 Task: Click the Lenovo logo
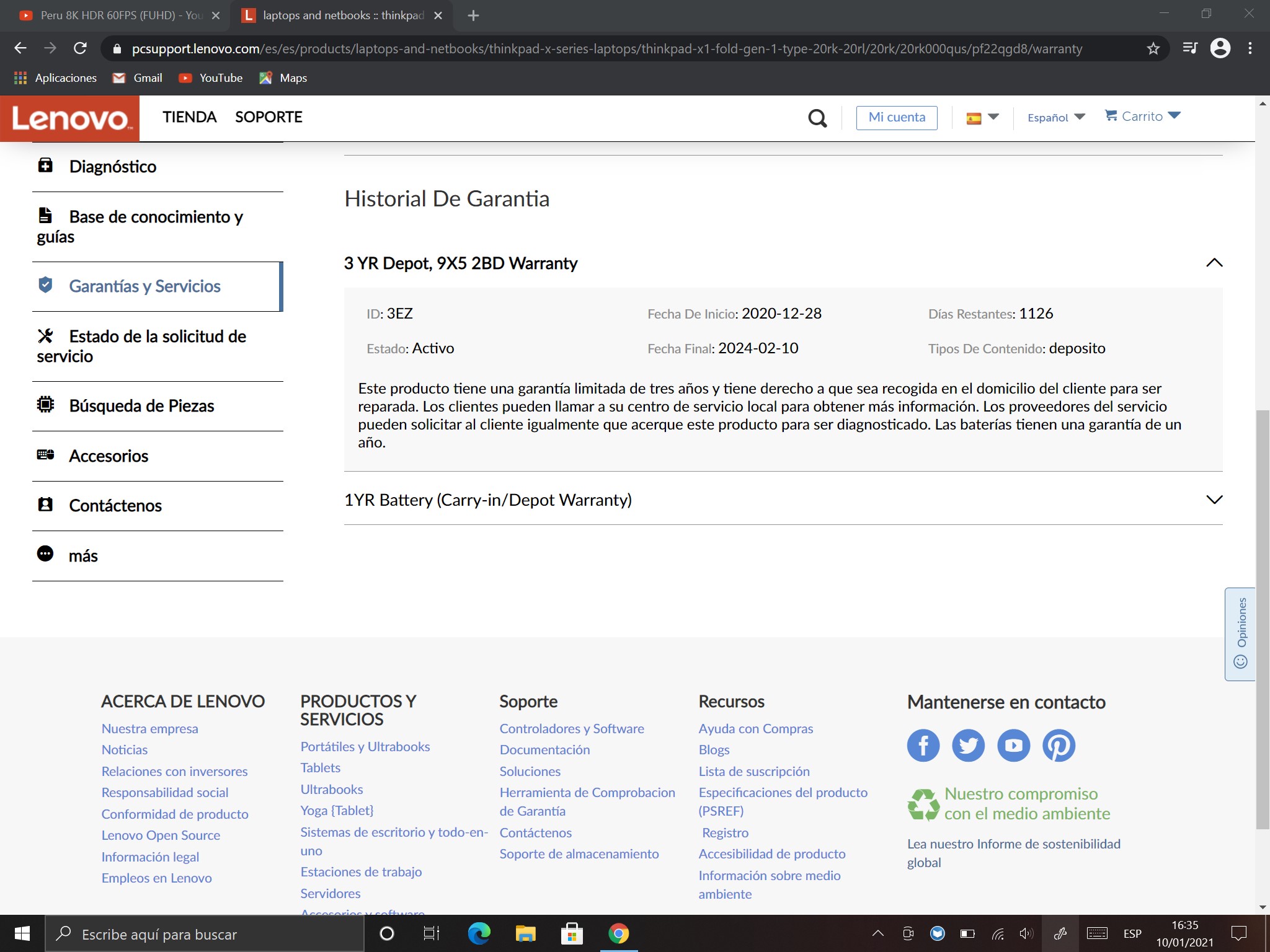pyautogui.click(x=69, y=118)
